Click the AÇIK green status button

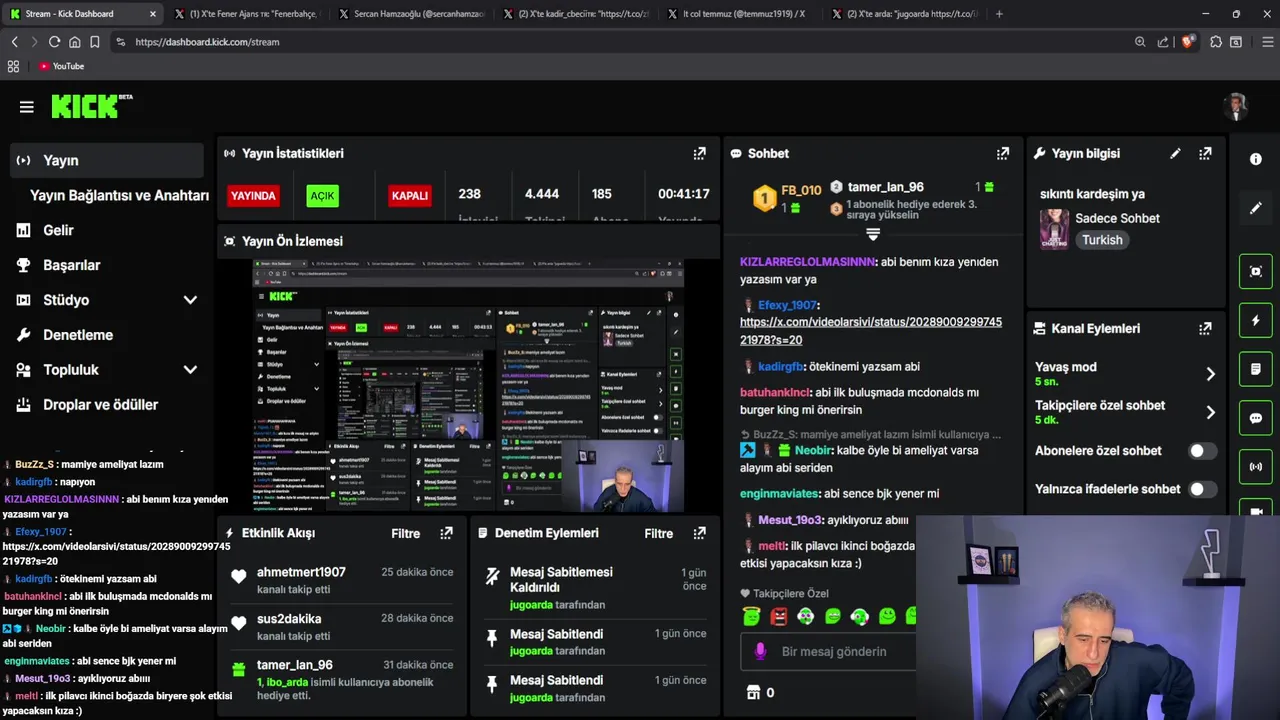[322, 196]
